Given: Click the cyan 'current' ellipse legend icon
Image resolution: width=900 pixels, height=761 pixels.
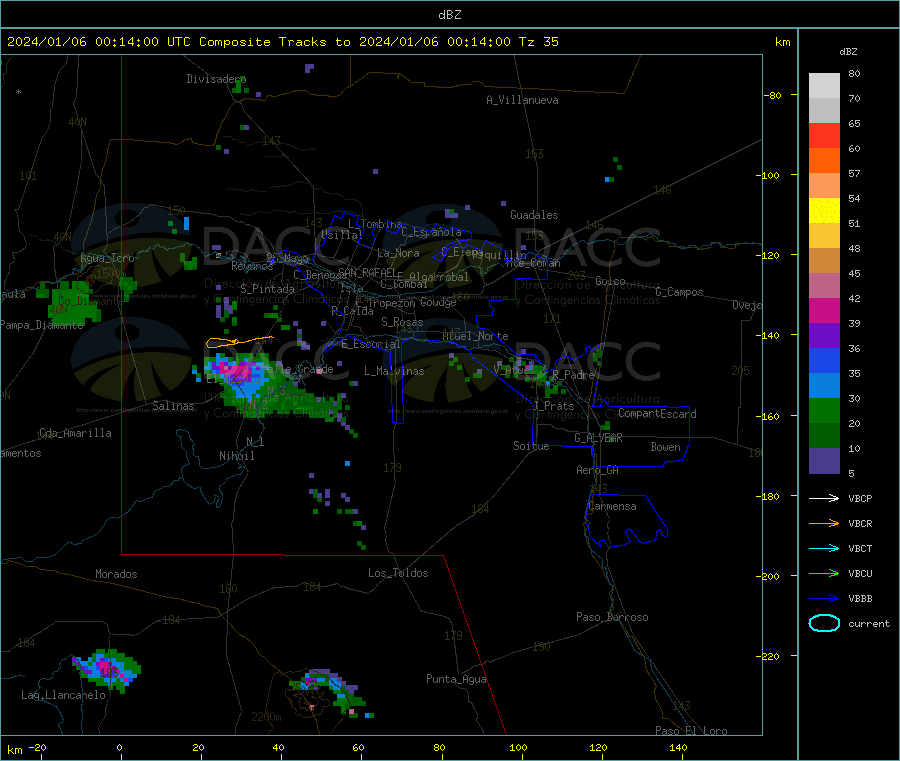Looking at the screenshot, I should [x=824, y=623].
